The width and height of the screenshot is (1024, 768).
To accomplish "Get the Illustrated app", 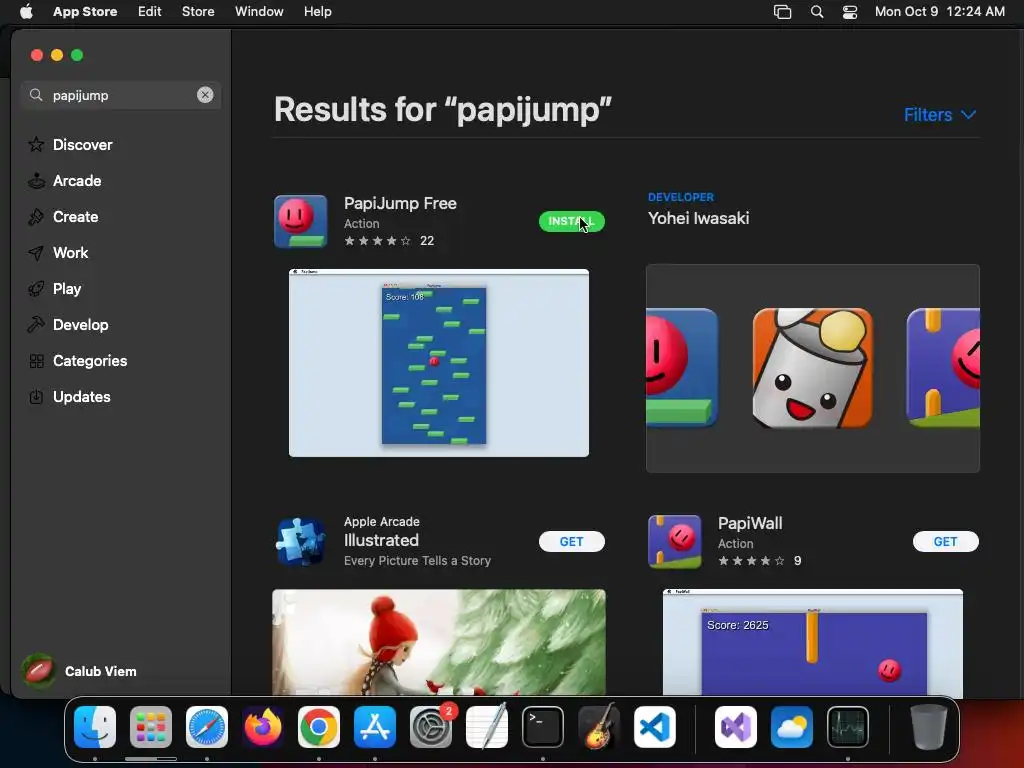I will tap(571, 541).
